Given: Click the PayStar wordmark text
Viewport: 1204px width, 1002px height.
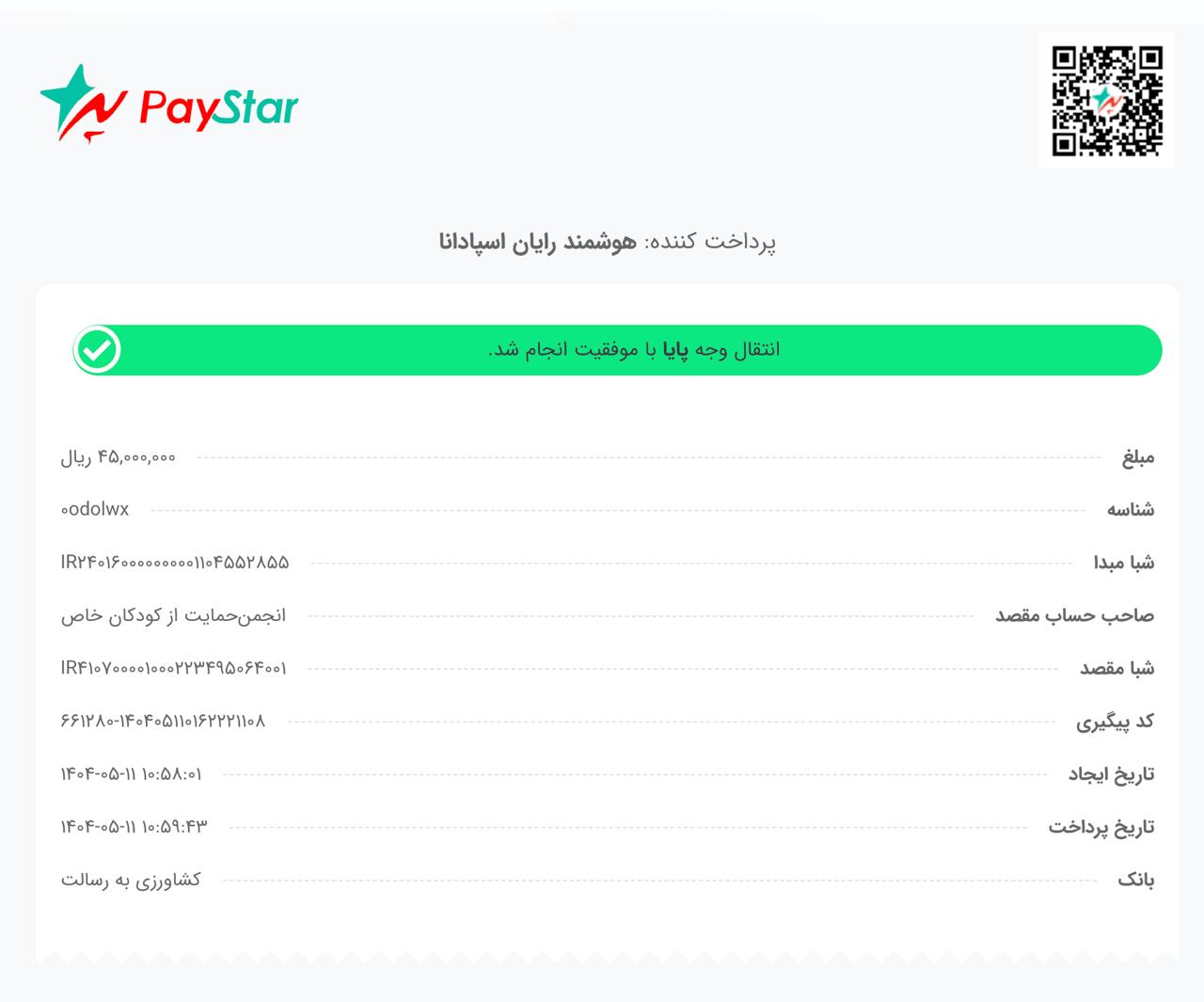Looking at the screenshot, I should pyautogui.click(x=218, y=106).
